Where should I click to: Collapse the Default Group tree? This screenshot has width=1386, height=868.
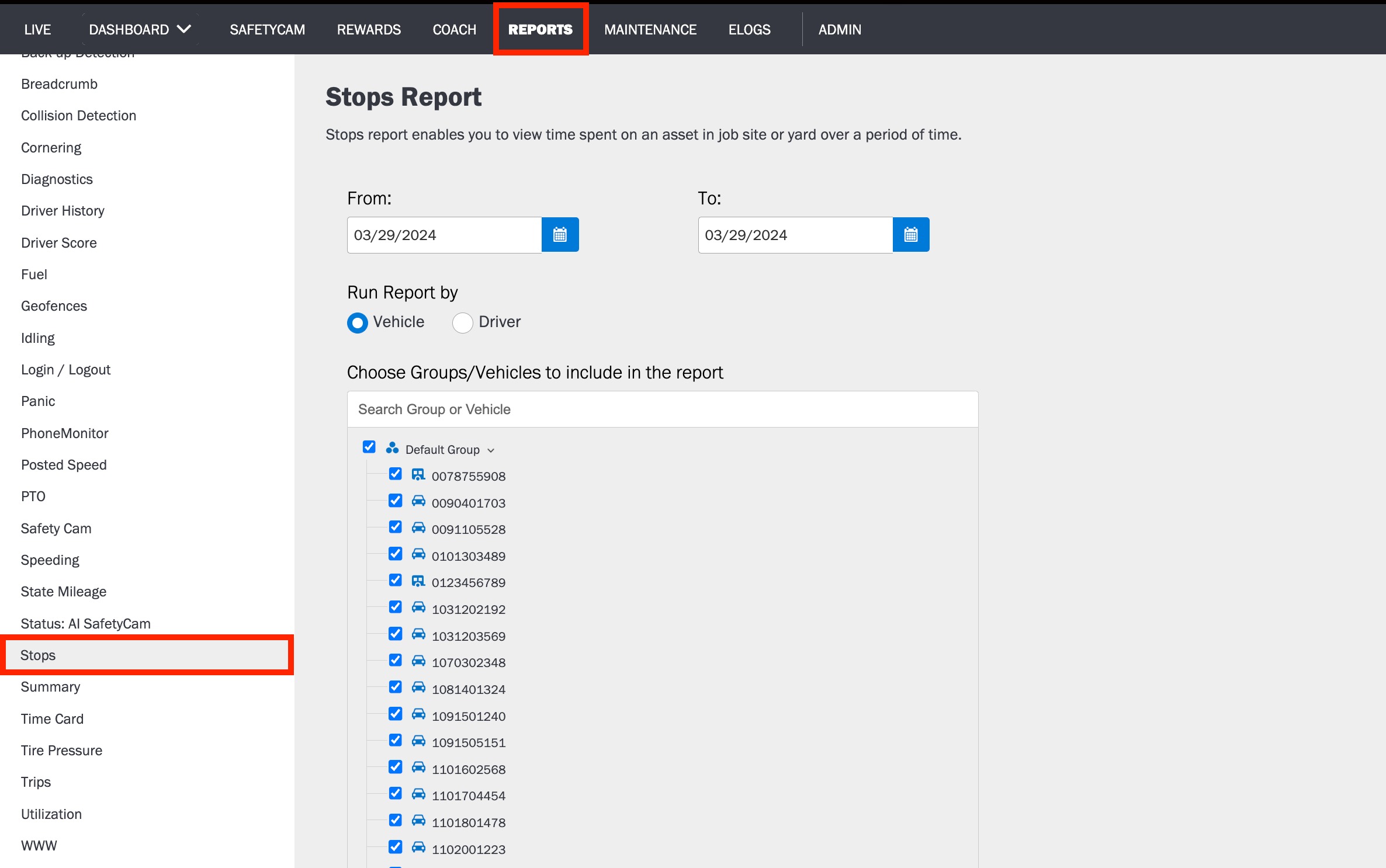pyautogui.click(x=491, y=450)
